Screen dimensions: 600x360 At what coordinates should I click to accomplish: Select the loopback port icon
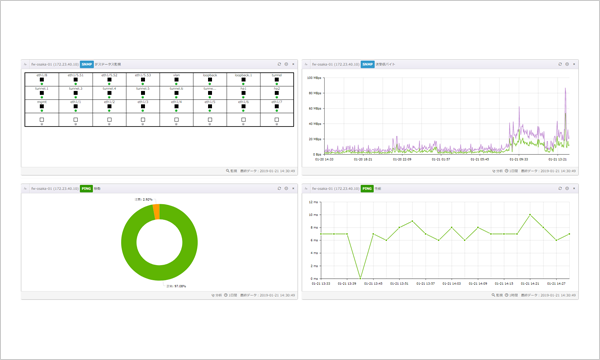[x=210, y=80]
